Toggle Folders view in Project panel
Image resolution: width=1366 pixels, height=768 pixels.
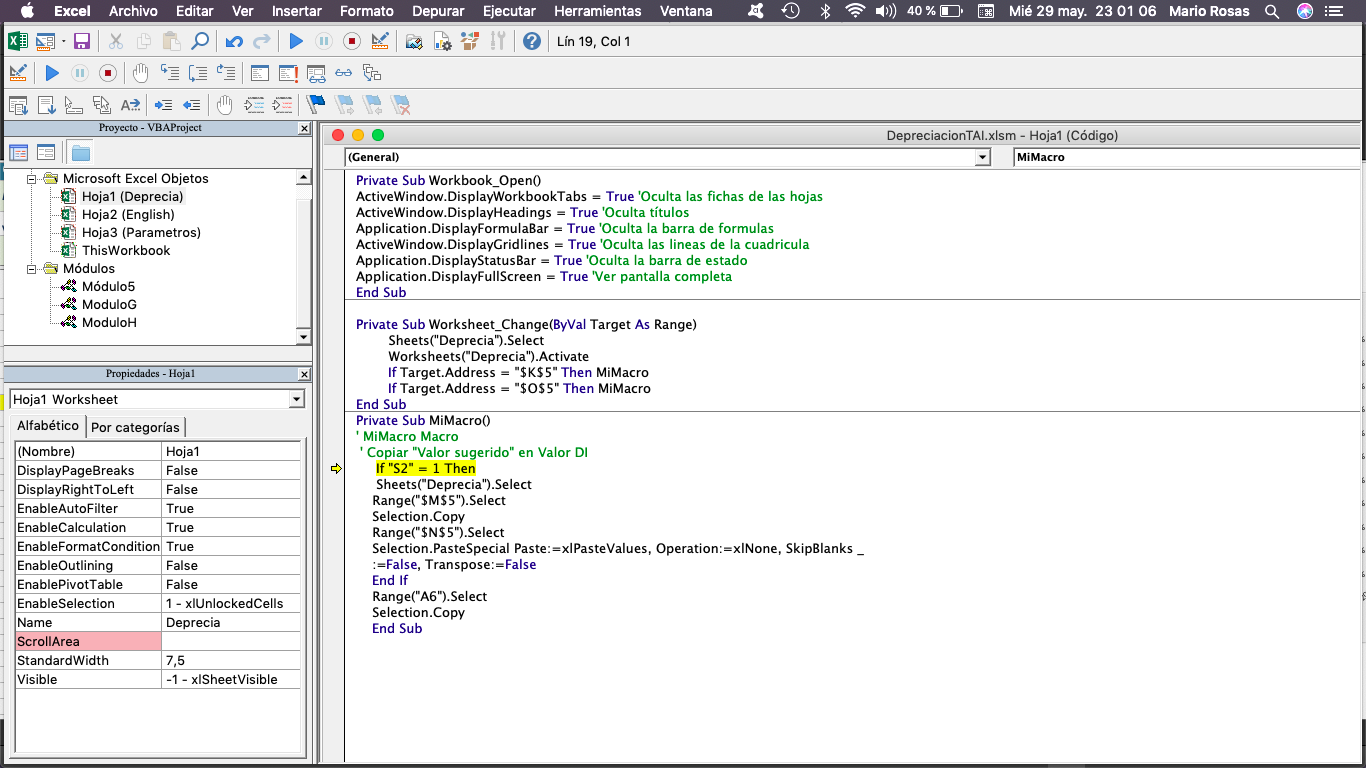81,153
